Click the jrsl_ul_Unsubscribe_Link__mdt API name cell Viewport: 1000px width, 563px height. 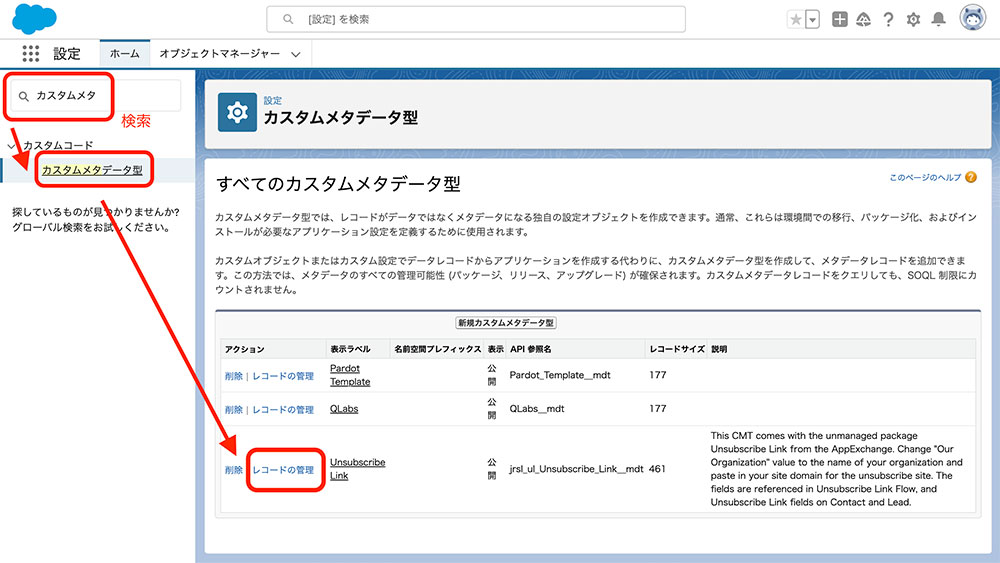coord(576,469)
